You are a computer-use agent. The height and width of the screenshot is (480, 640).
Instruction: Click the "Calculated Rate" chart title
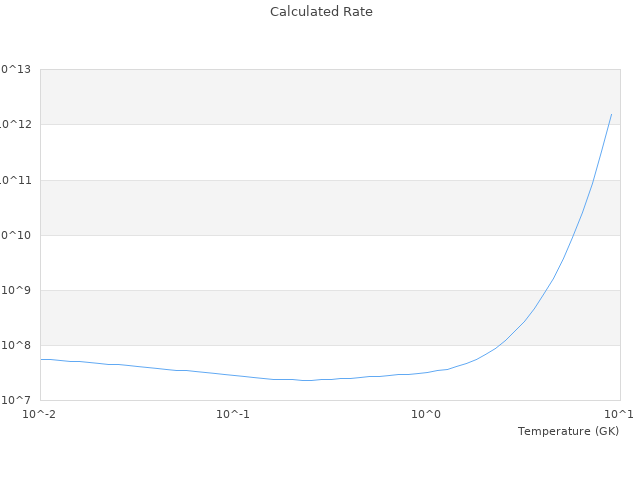[321, 12]
